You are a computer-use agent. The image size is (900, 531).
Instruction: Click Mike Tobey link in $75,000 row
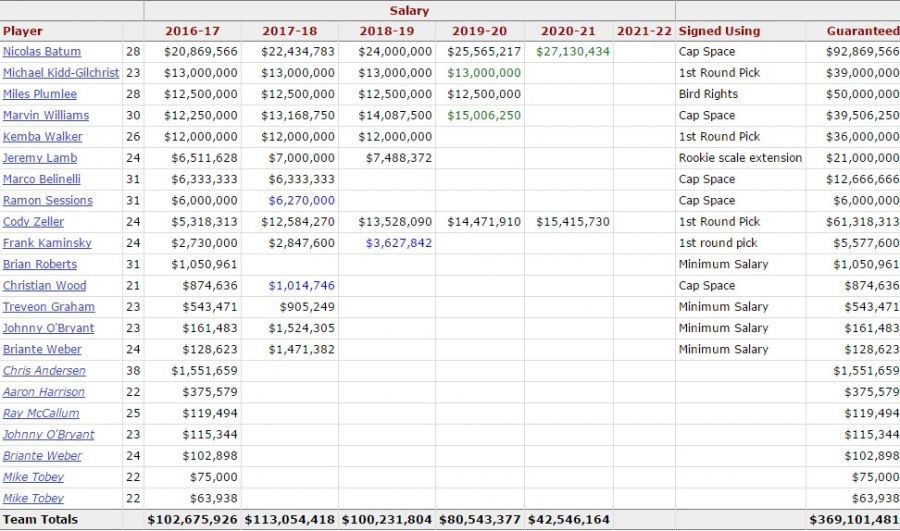point(33,476)
